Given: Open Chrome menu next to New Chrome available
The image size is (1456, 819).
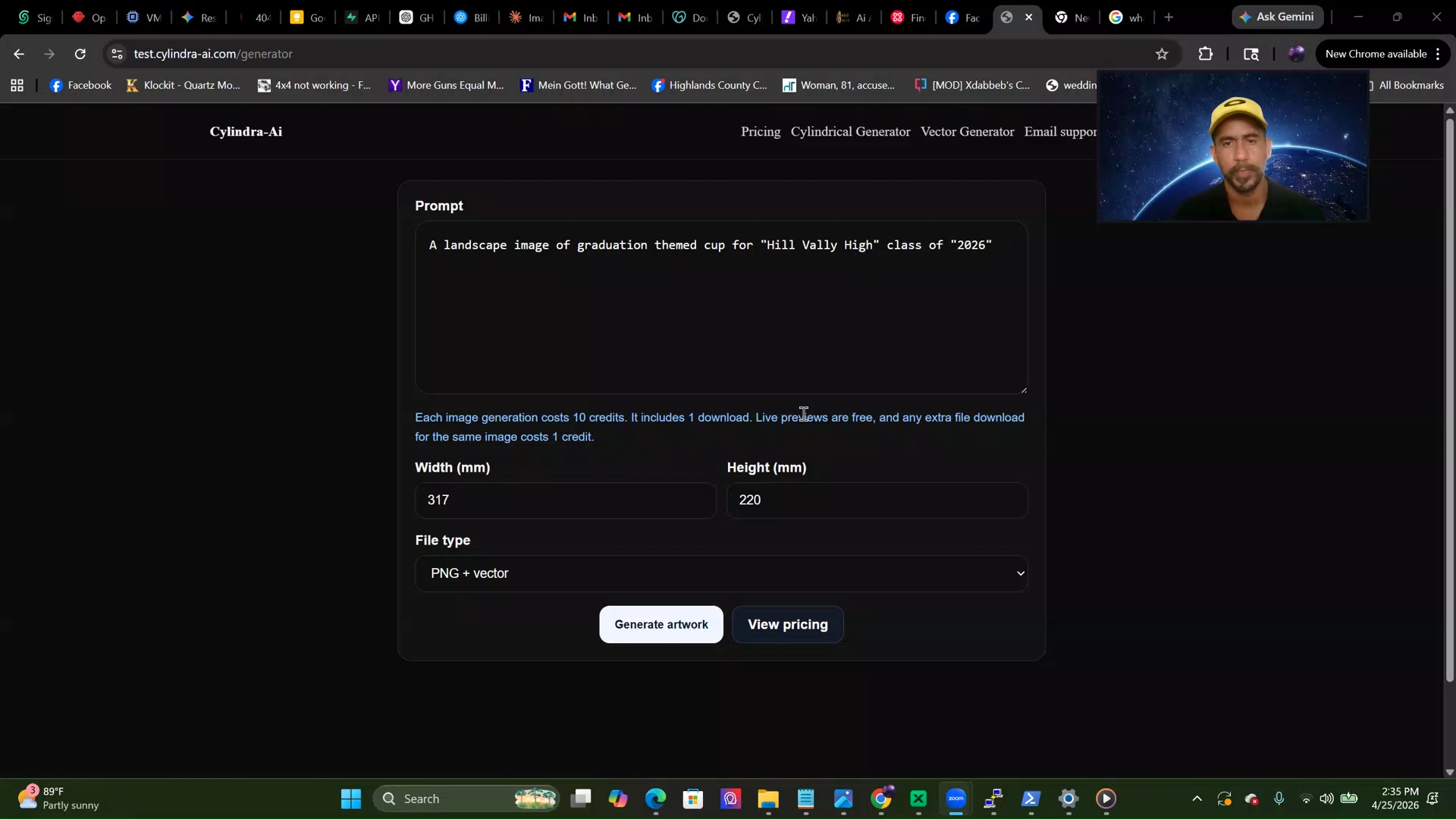Looking at the screenshot, I should pos(1438,54).
